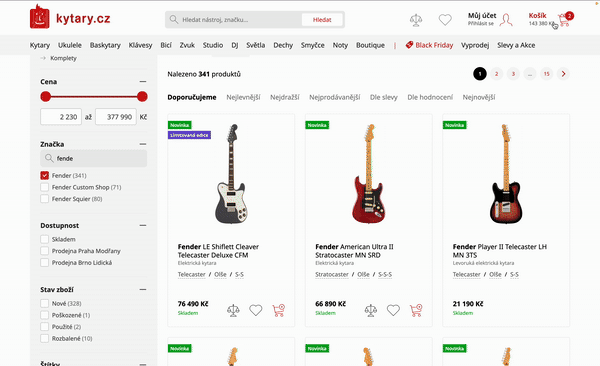
Task: Click the magnifier icon in brand filter
Action: coord(49,158)
